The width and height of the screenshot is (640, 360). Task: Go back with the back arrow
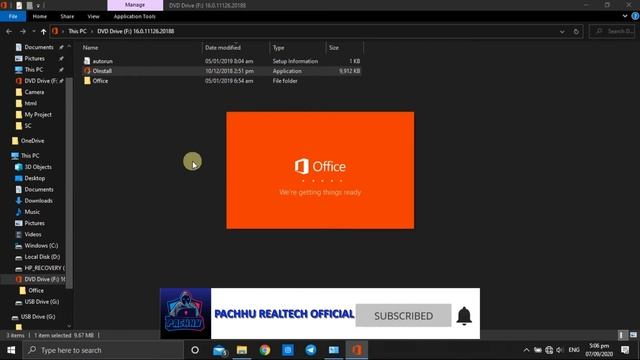point(9,31)
